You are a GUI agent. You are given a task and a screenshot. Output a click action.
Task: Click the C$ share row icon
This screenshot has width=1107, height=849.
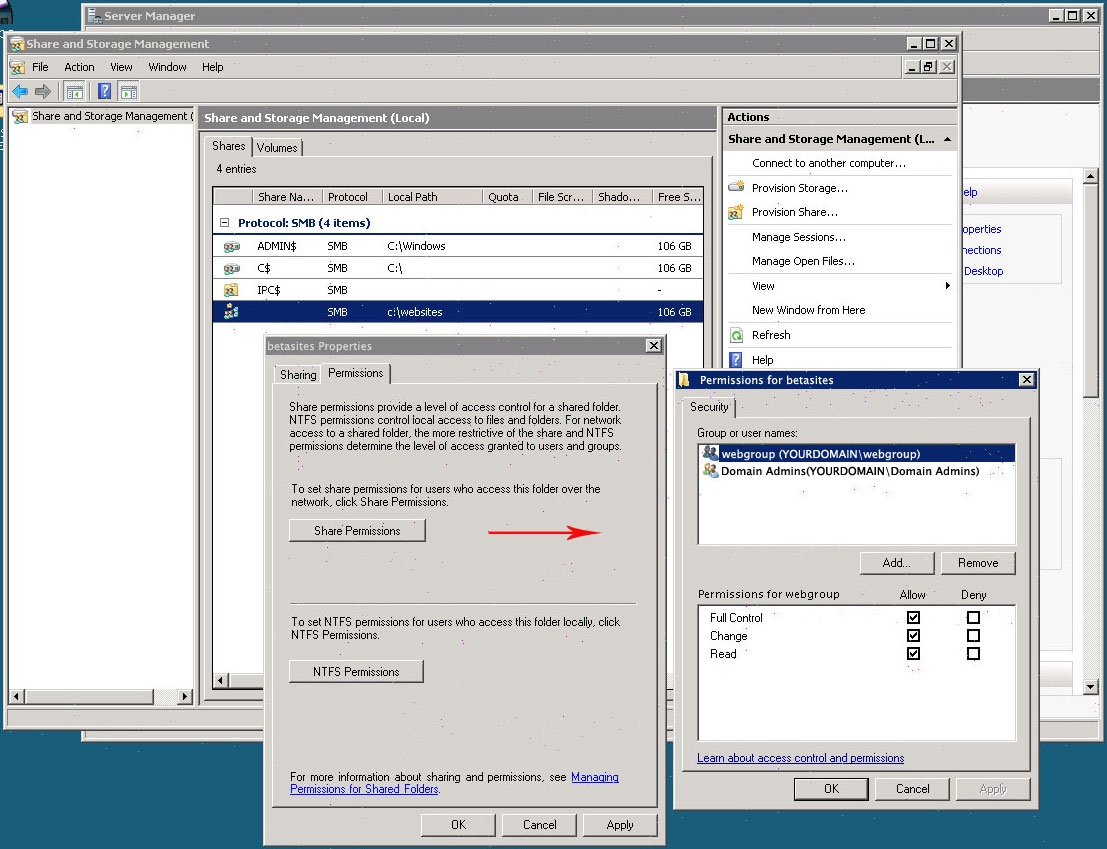232,268
